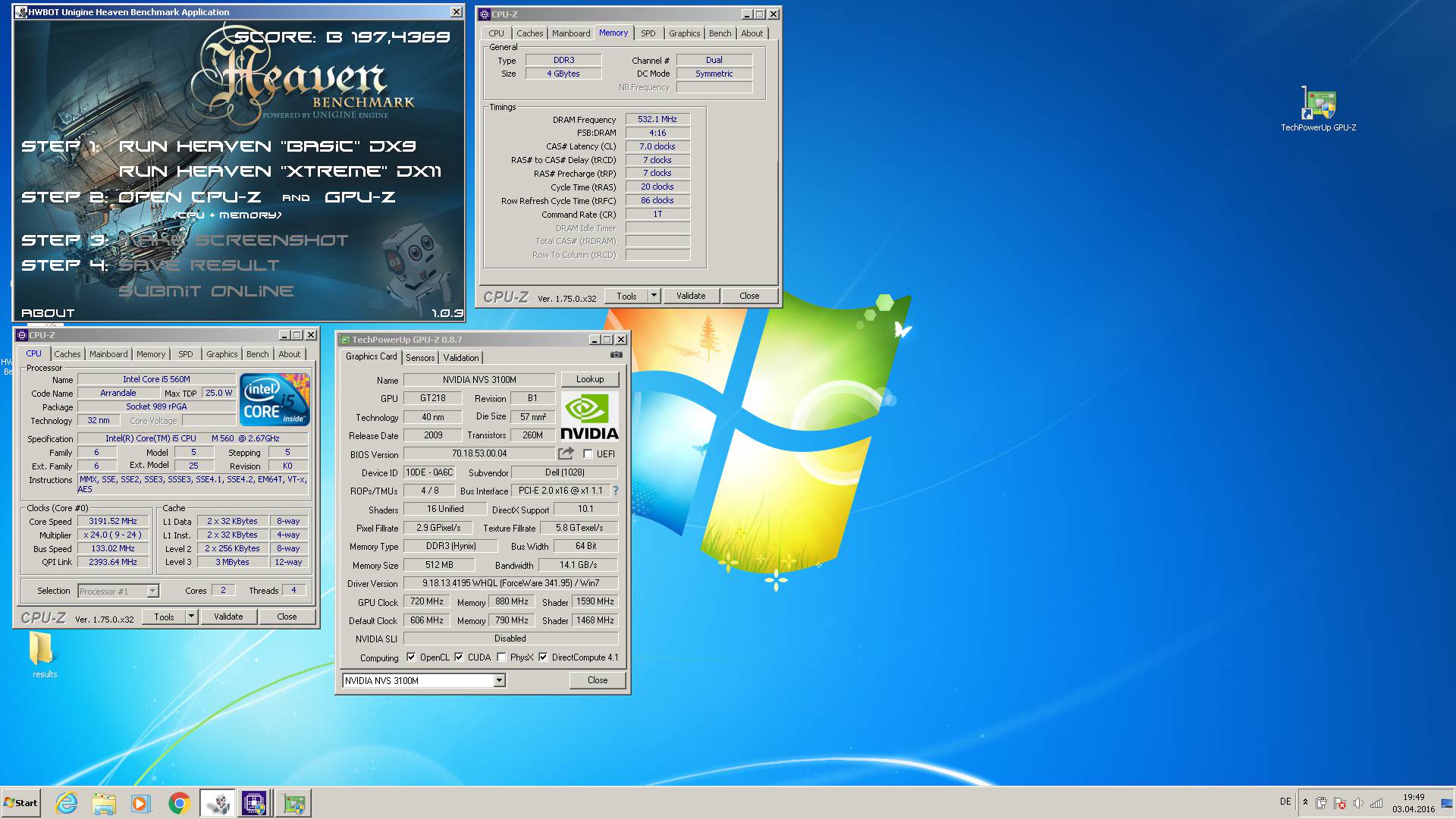Click the Lookup button in GPU-Z
1456x819 pixels.
tap(590, 379)
